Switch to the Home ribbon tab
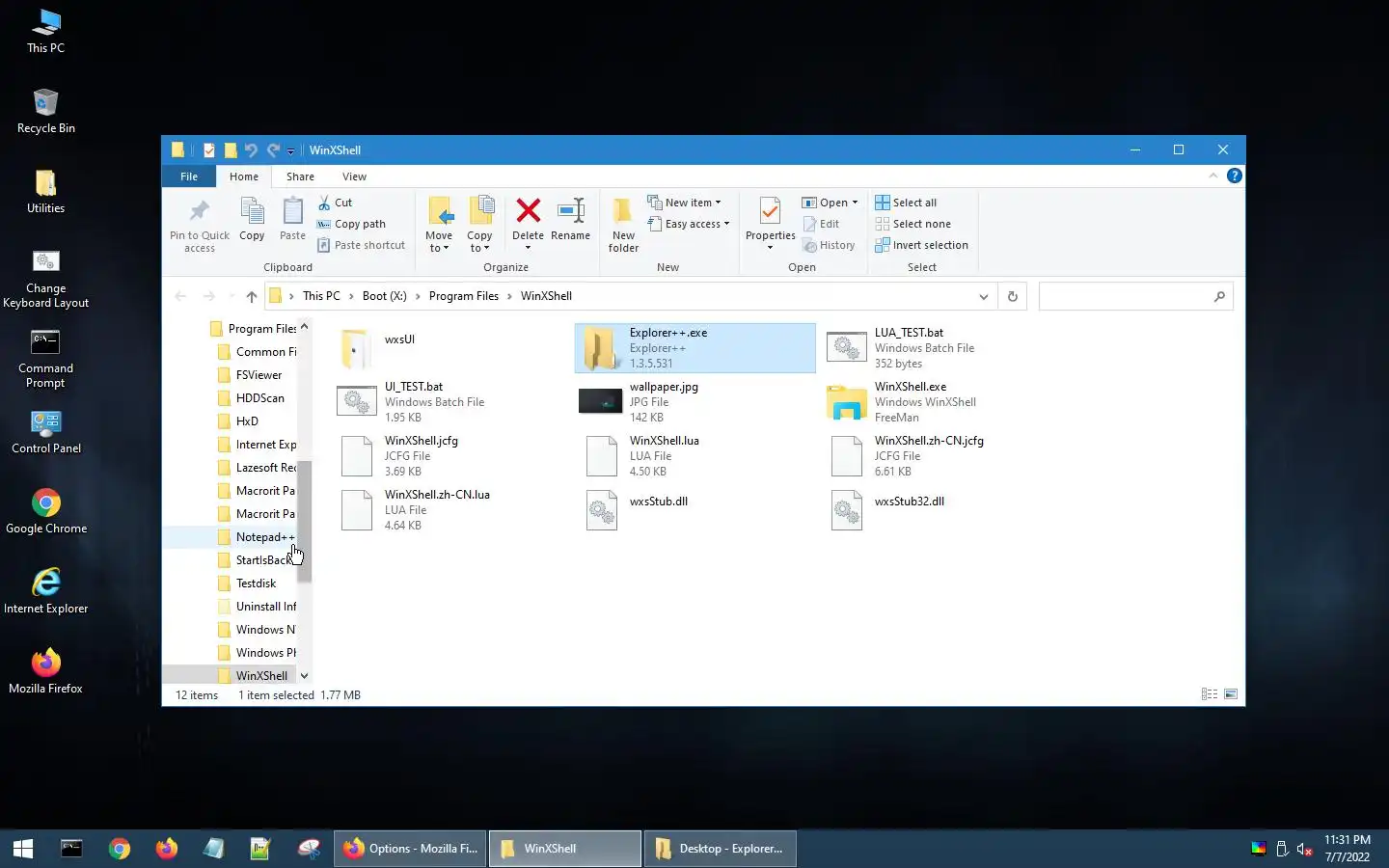Image resolution: width=1389 pixels, height=868 pixels. [243, 176]
